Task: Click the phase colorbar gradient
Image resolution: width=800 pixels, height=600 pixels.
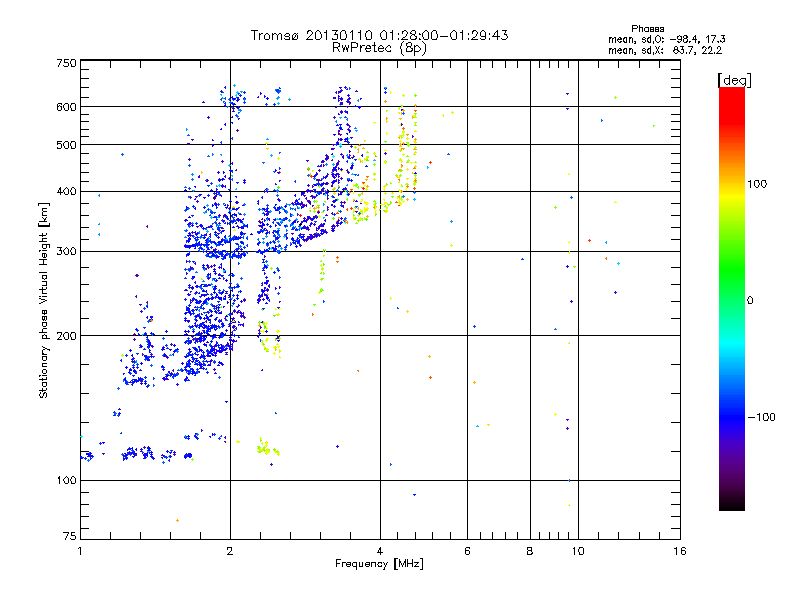Action: pyautogui.click(x=732, y=298)
